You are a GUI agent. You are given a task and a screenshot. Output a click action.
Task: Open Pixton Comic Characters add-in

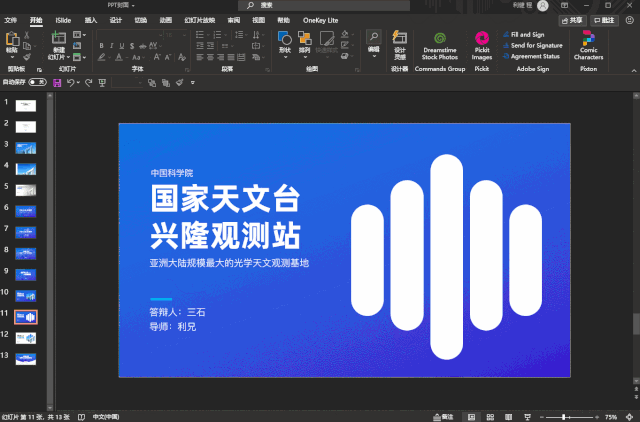588,45
